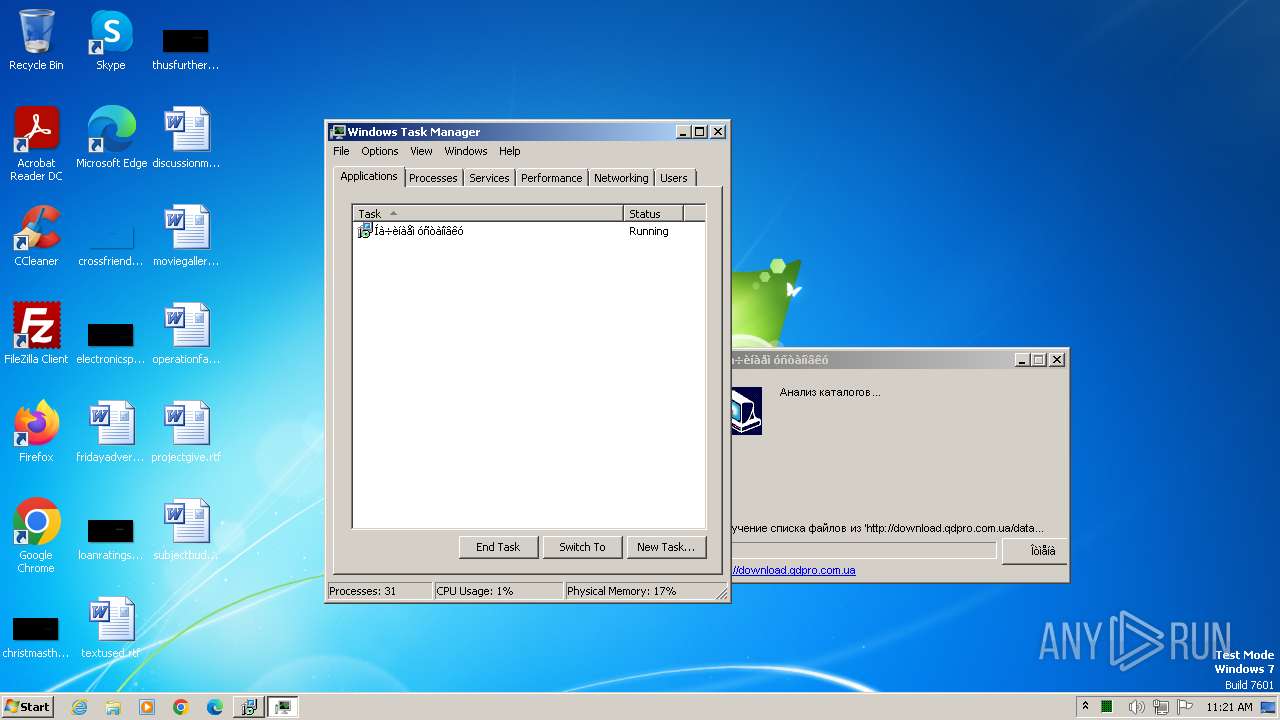Open the textused.rtf document

tap(111, 628)
